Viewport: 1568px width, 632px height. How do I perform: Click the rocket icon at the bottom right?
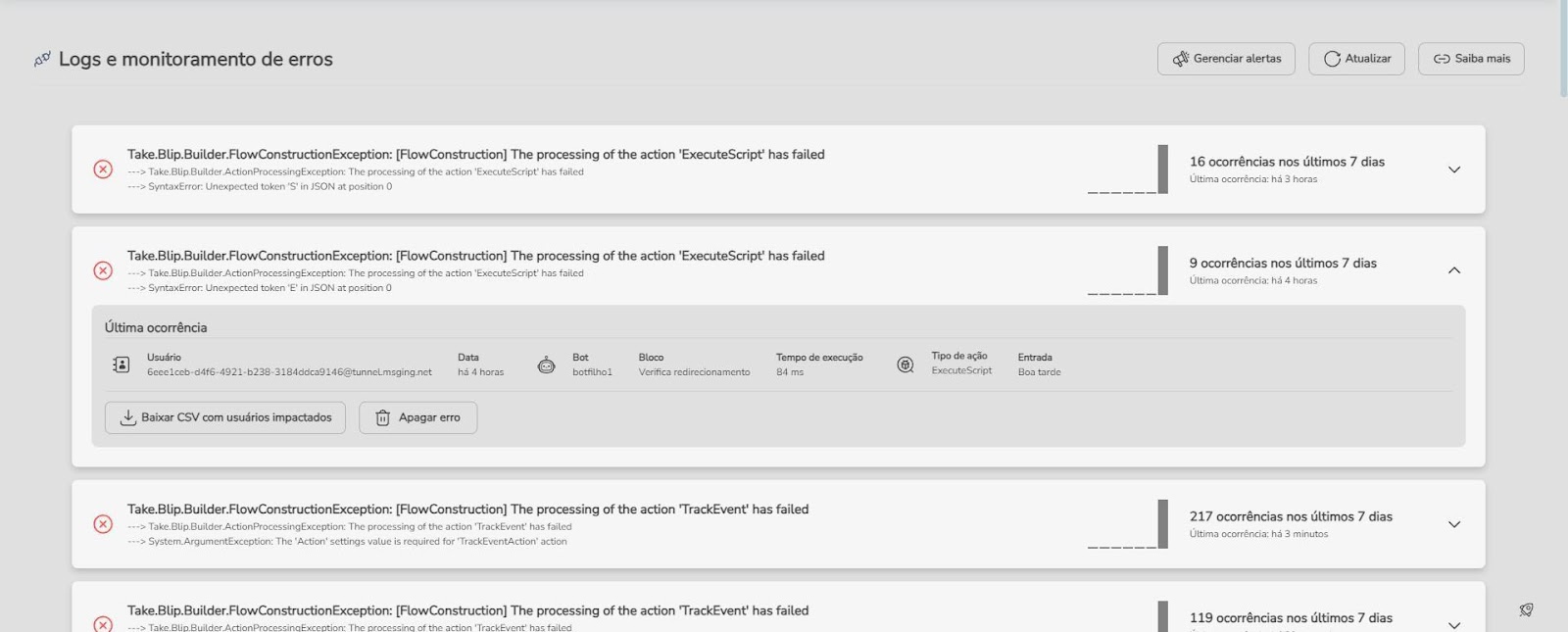(x=1526, y=609)
